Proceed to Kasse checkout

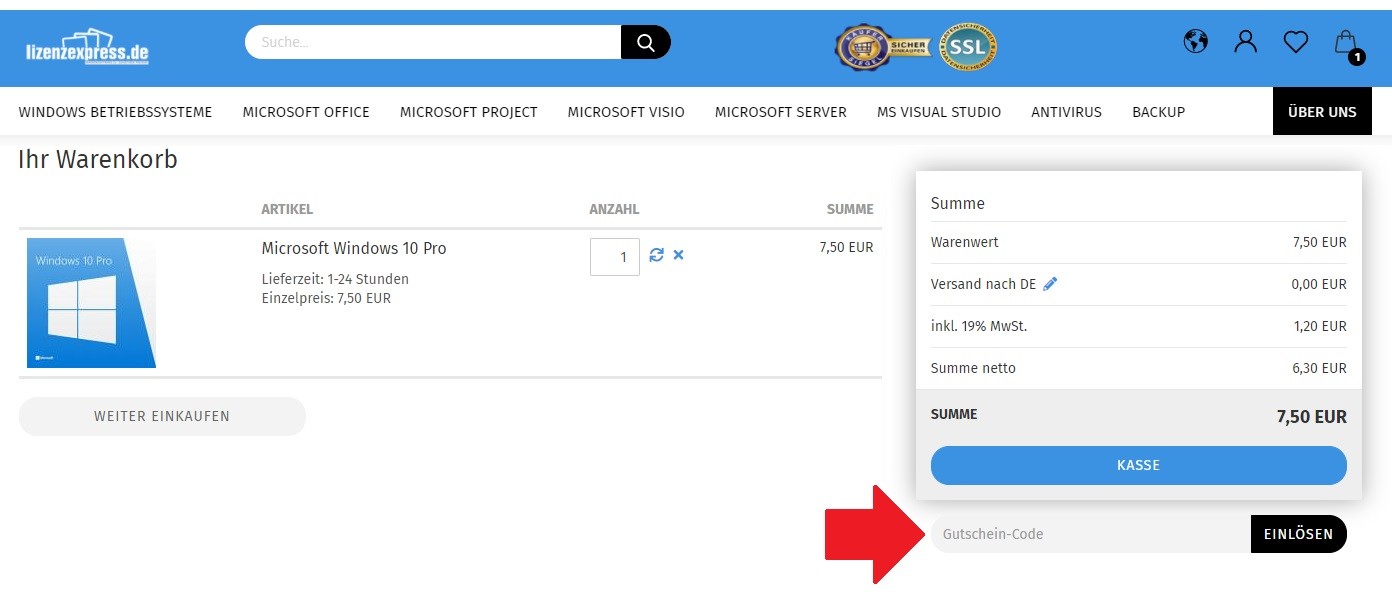click(x=1139, y=465)
